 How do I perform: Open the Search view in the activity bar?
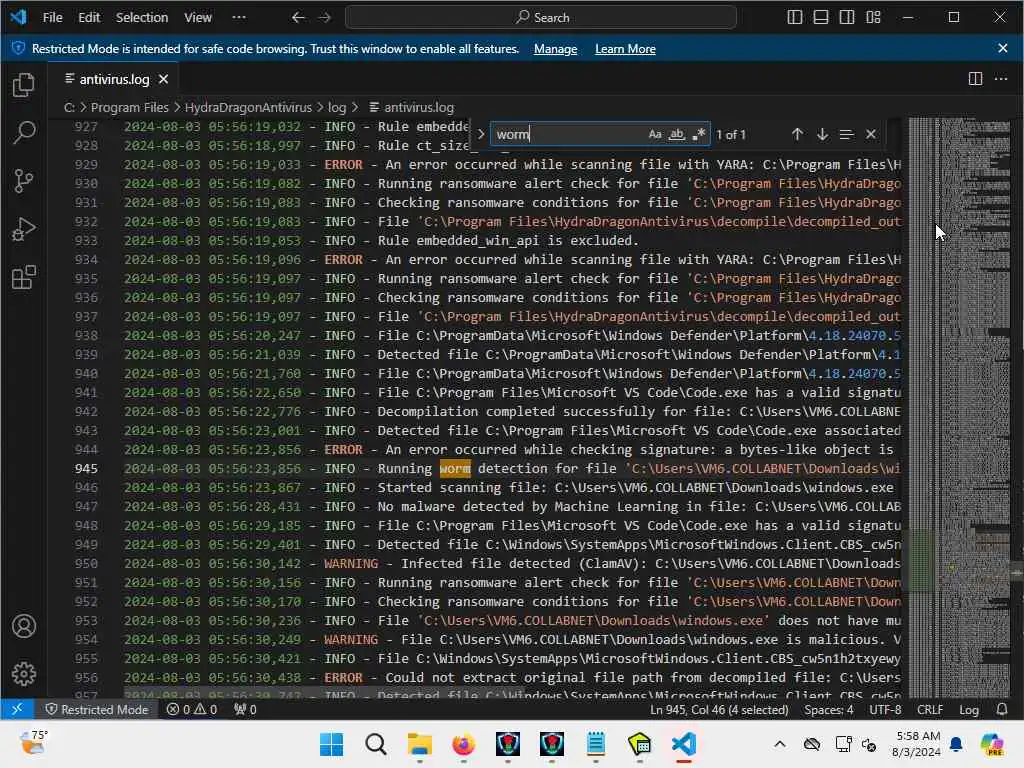point(24,133)
